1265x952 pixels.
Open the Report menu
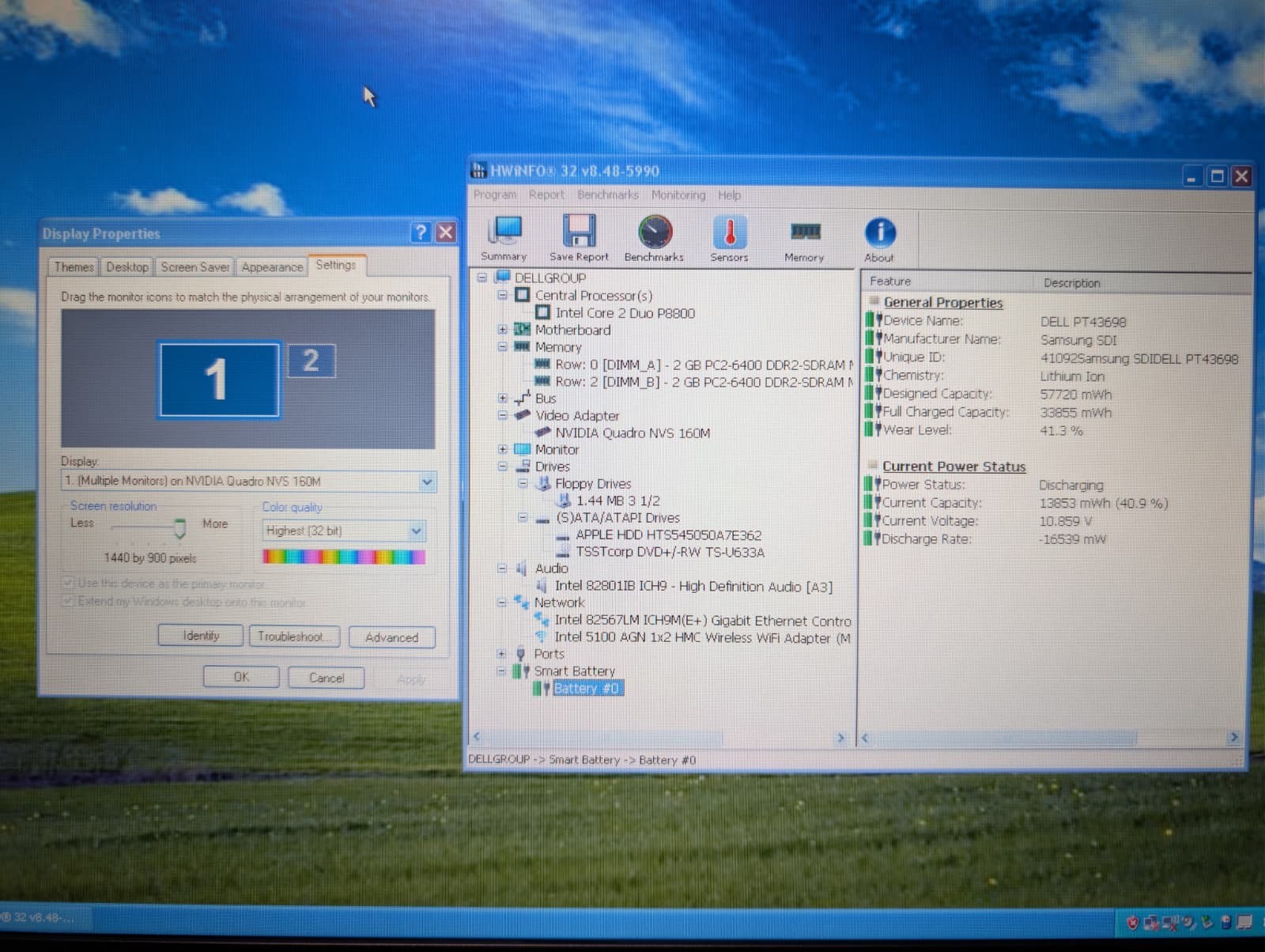coord(546,195)
